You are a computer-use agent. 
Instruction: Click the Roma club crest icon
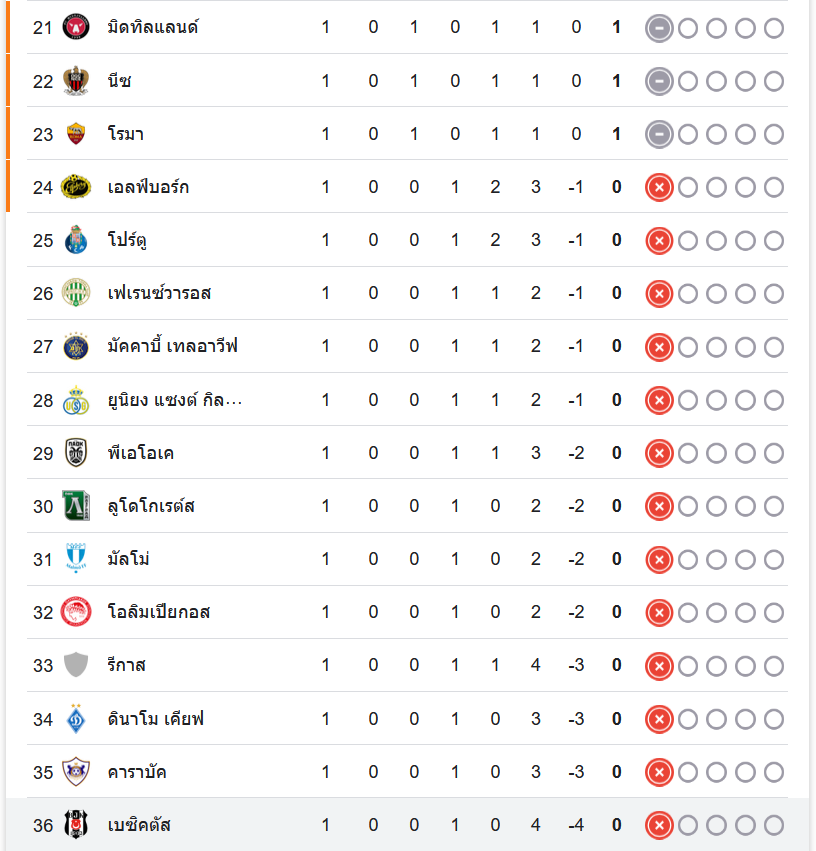(76, 133)
